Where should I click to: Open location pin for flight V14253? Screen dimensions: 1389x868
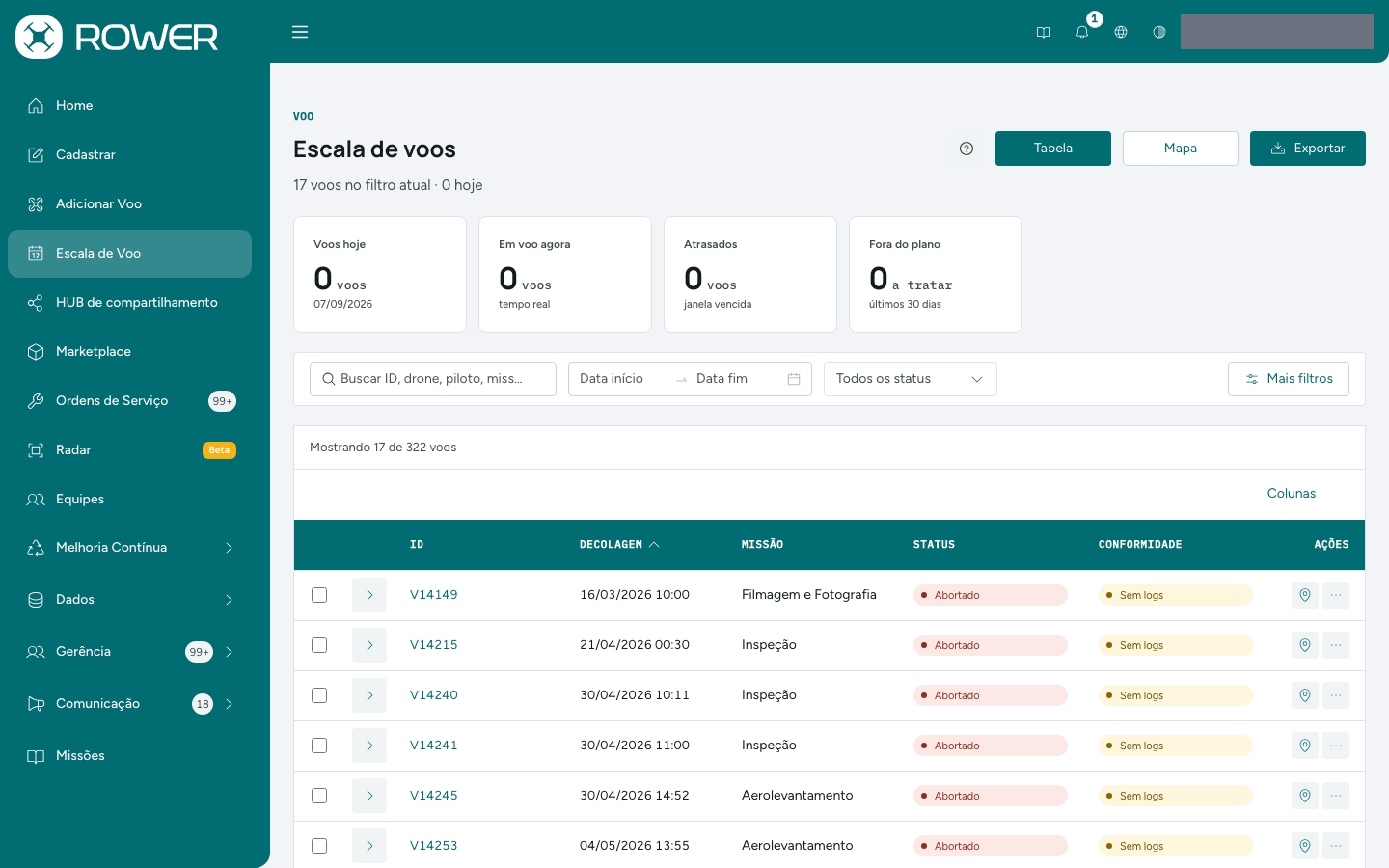coord(1305,846)
